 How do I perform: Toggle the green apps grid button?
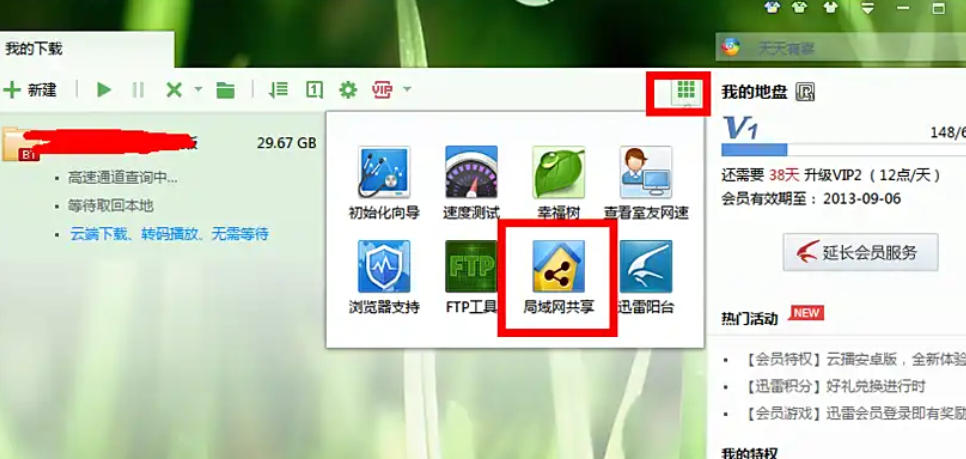point(685,90)
